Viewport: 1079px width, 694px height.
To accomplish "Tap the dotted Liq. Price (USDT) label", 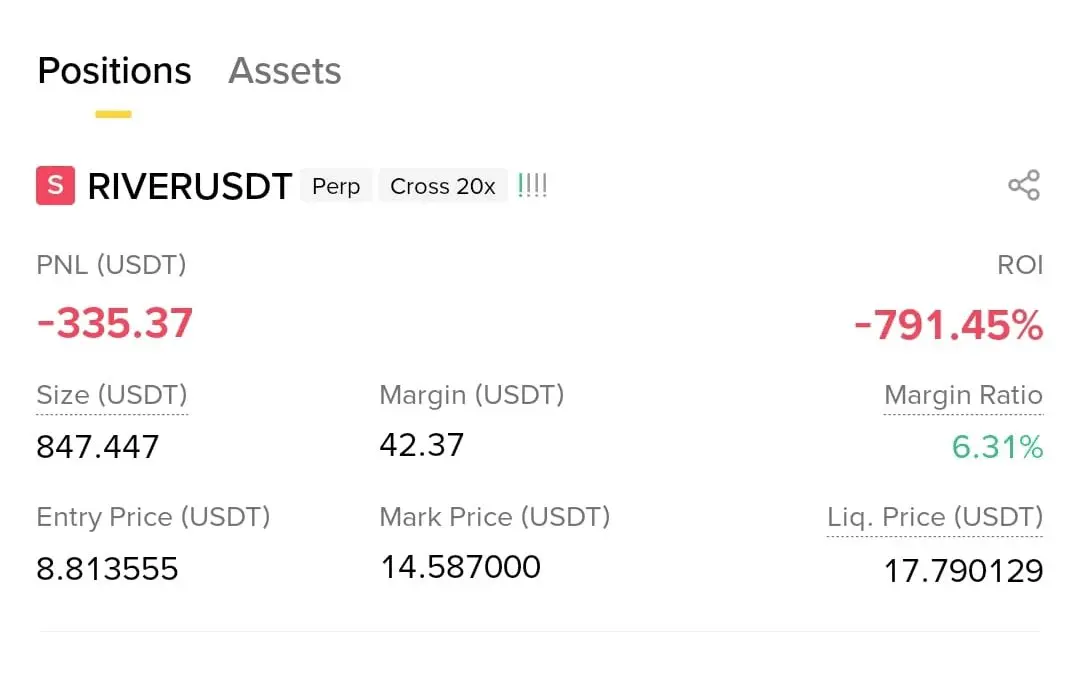I will [934, 517].
